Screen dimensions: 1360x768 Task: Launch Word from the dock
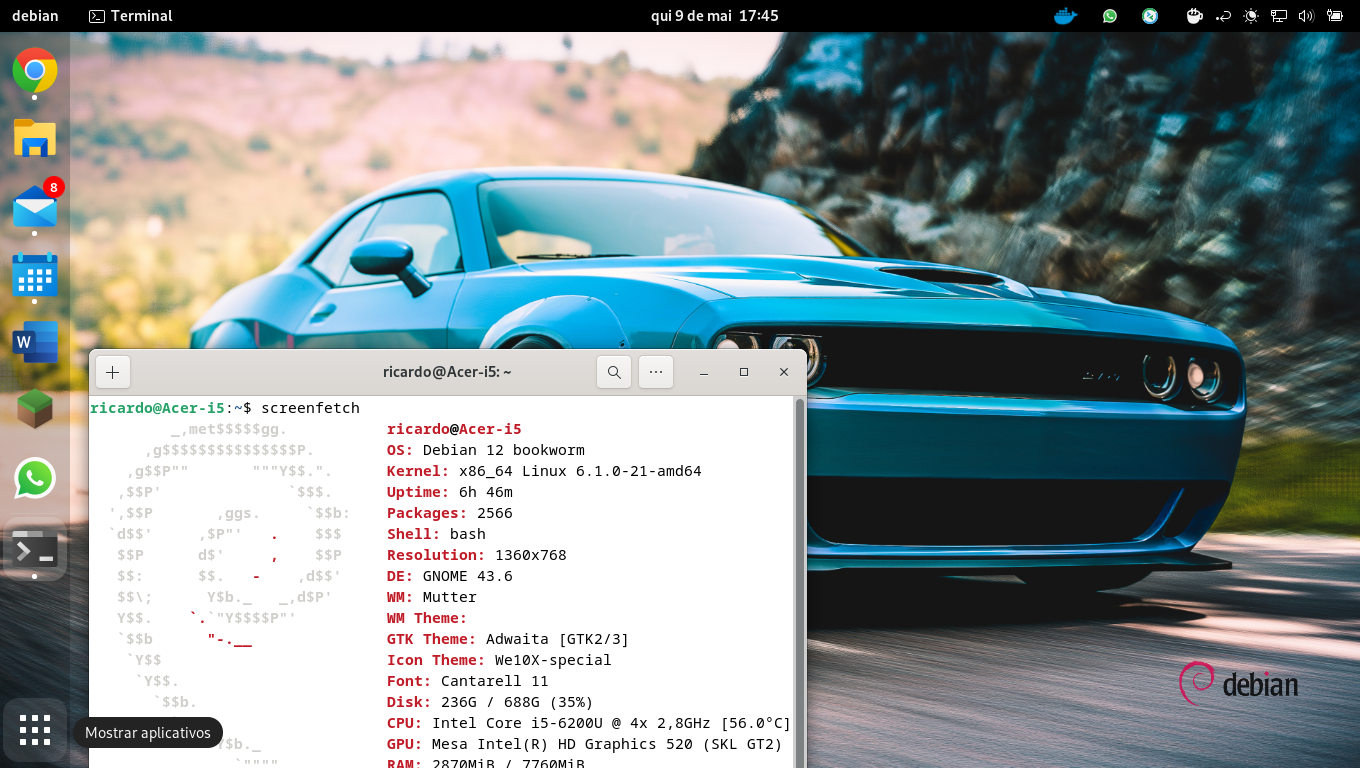point(35,342)
